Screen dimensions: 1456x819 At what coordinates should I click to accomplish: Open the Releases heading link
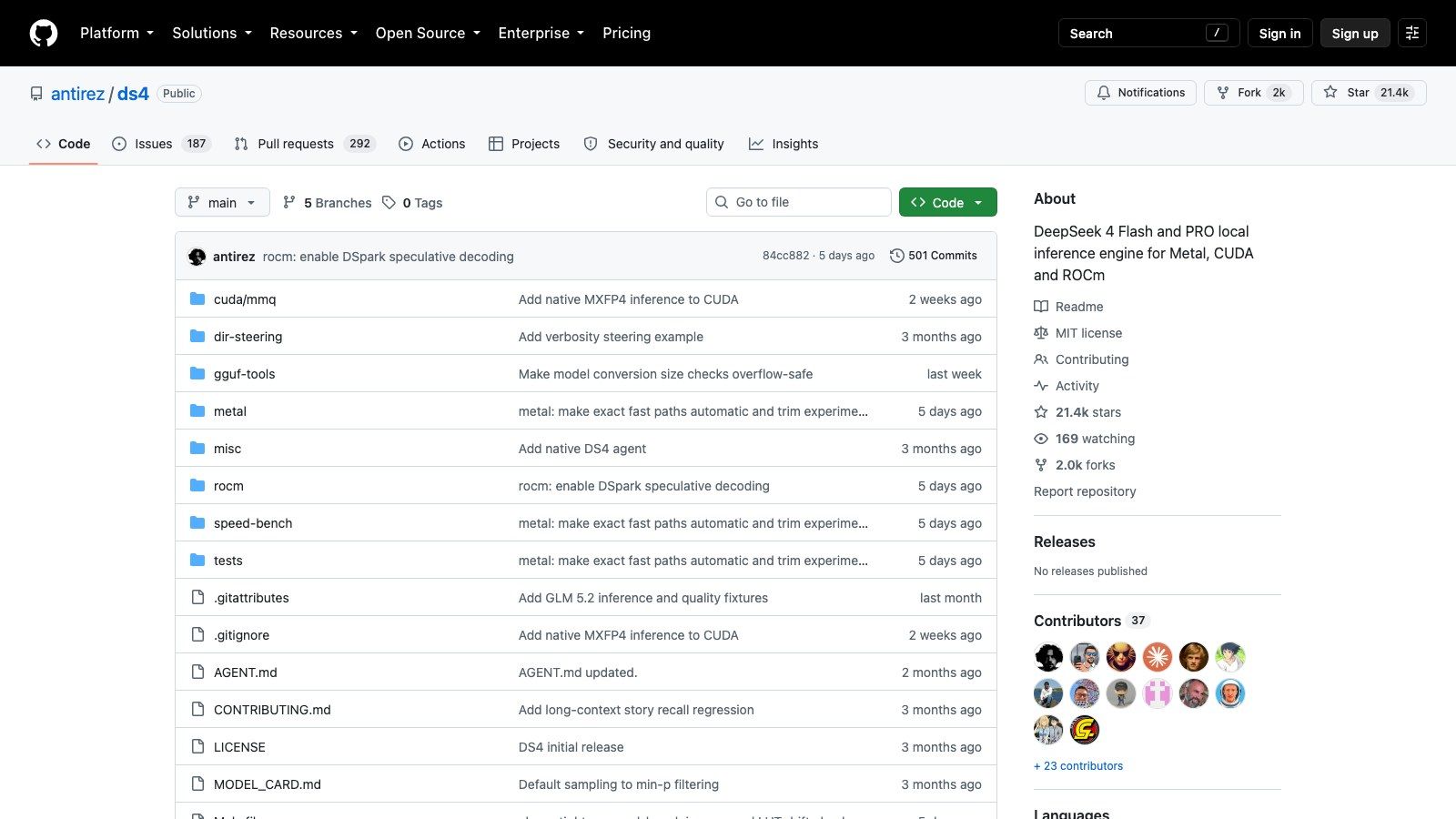point(1065,541)
